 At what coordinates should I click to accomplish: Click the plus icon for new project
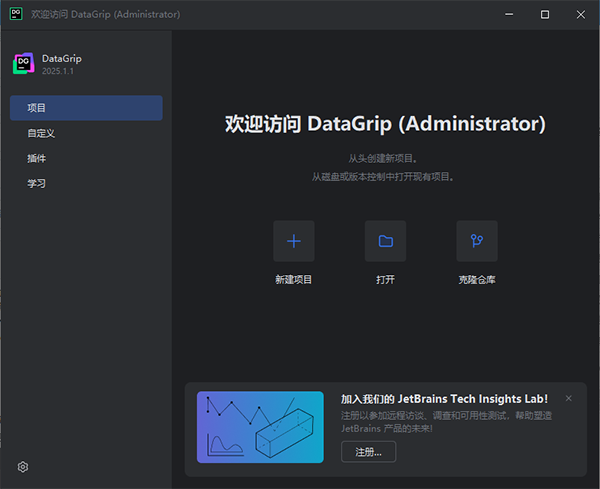pos(294,241)
